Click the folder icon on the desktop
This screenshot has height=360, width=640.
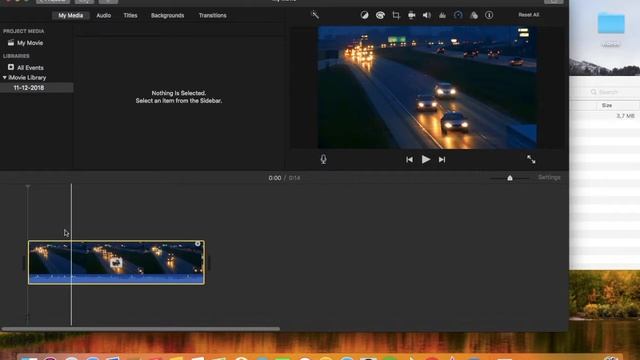coord(611,23)
